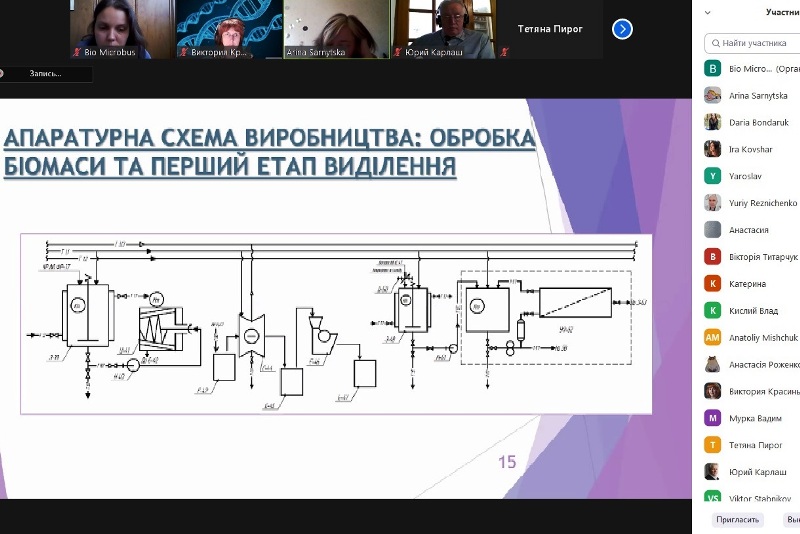Click Ira Kovshar avatar photo
The width and height of the screenshot is (800, 534).
point(712,149)
